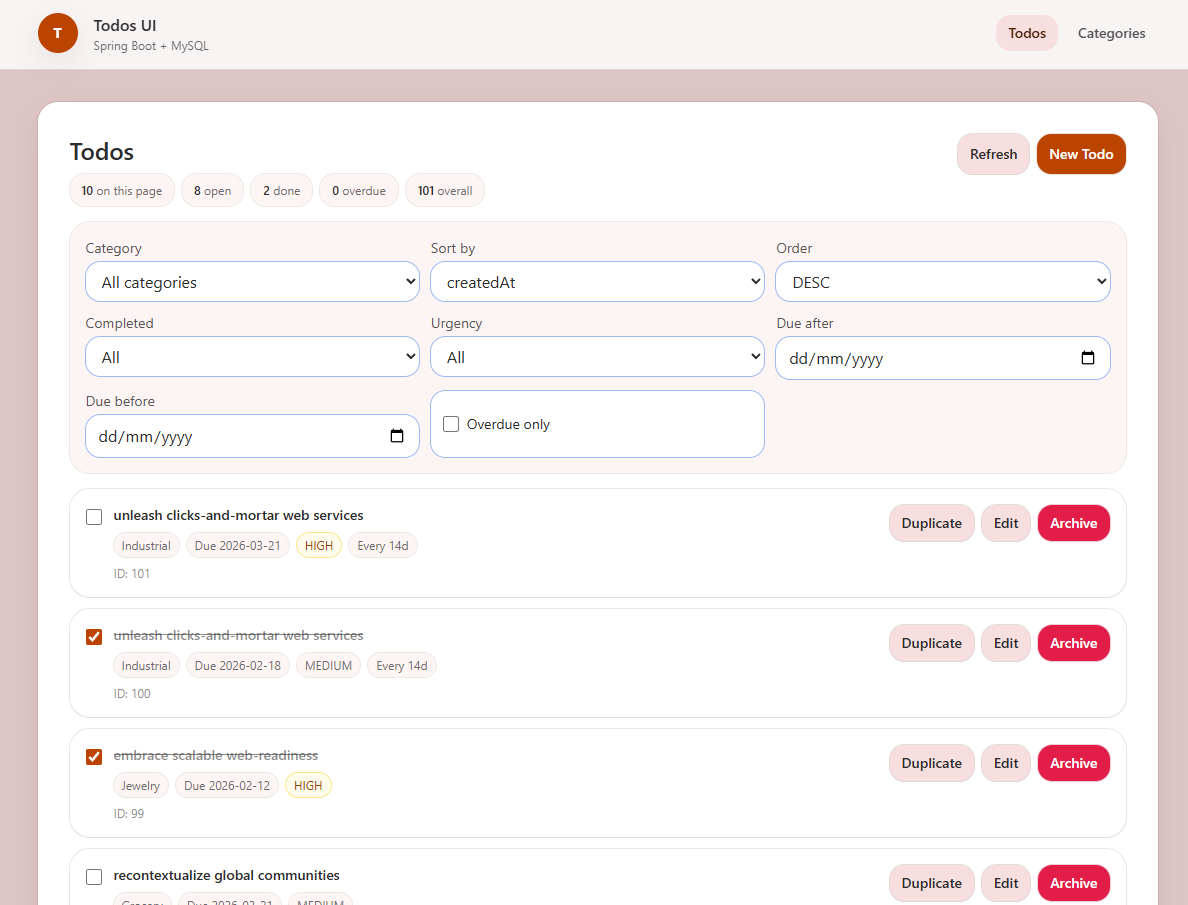This screenshot has height=905, width=1188.
Task: Click the 'Todos UI' app title
Action: [x=125, y=25]
